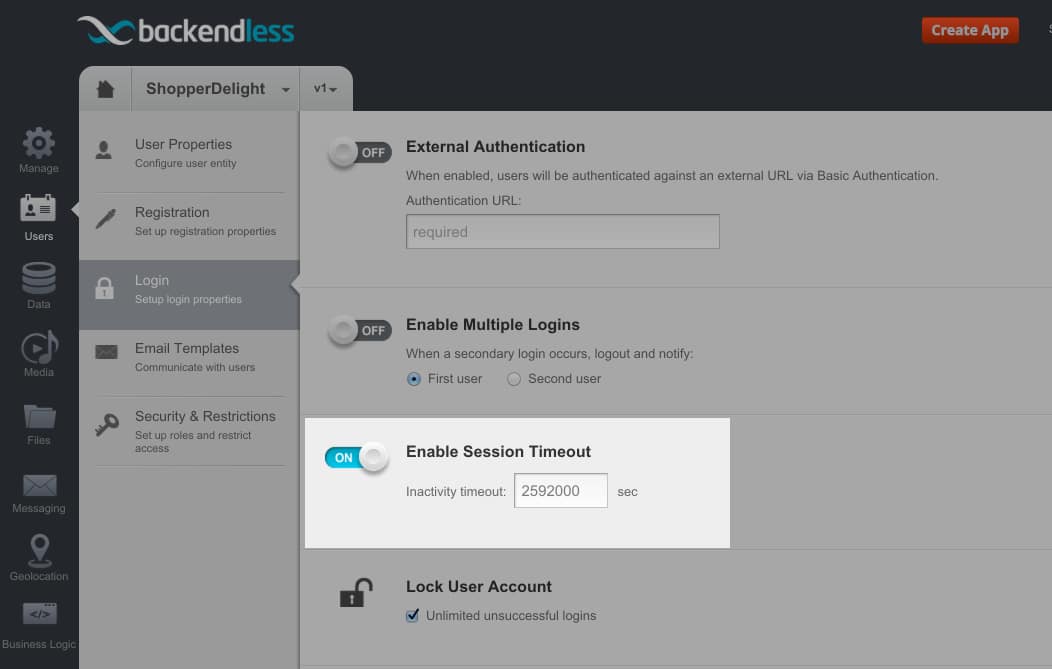Select the Second user radio button
This screenshot has width=1052, height=669.
click(x=514, y=379)
